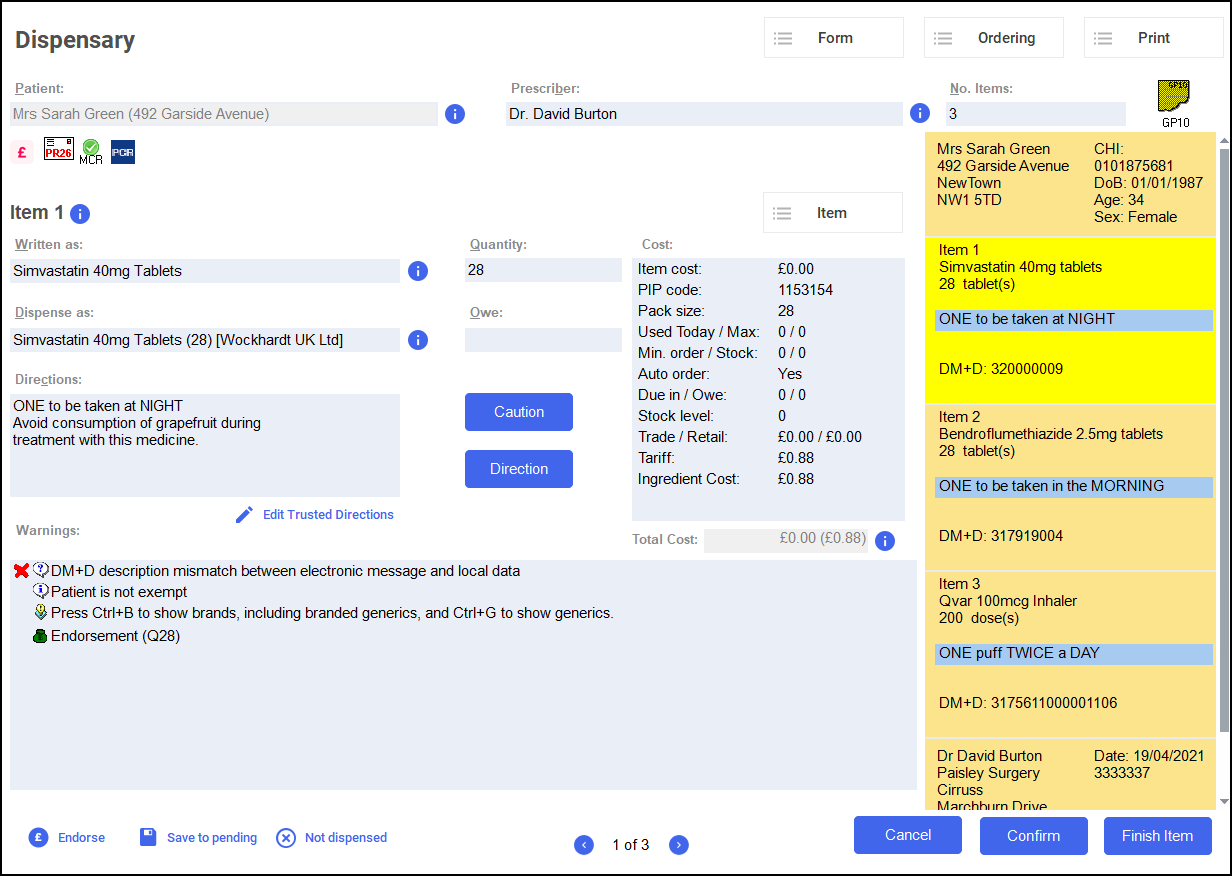Click the MCR green tick icon

[x=91, y=152]
